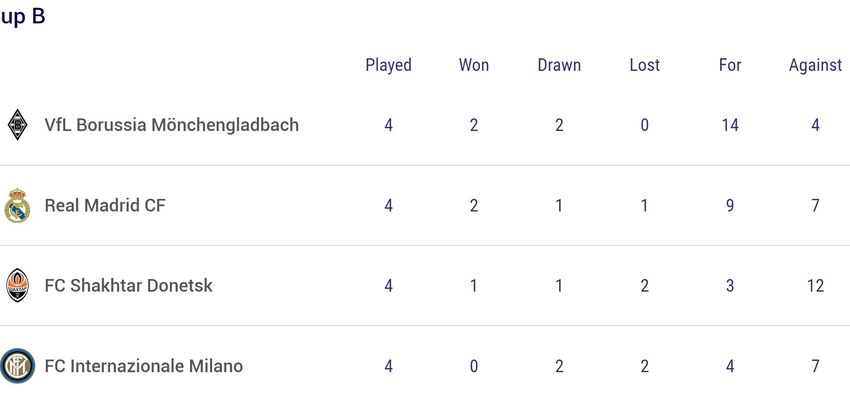850x400 pixels.
Task: Click Real Madrid's goals For value 9
Action: pos(730,205)
